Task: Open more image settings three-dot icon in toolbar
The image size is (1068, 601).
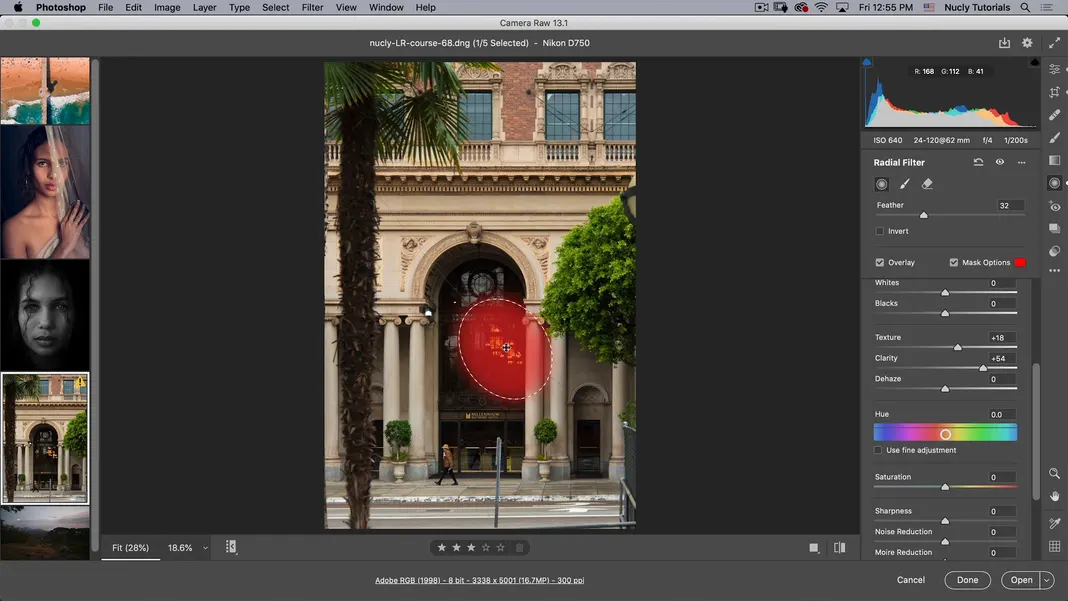Action: coord(1054,271)
